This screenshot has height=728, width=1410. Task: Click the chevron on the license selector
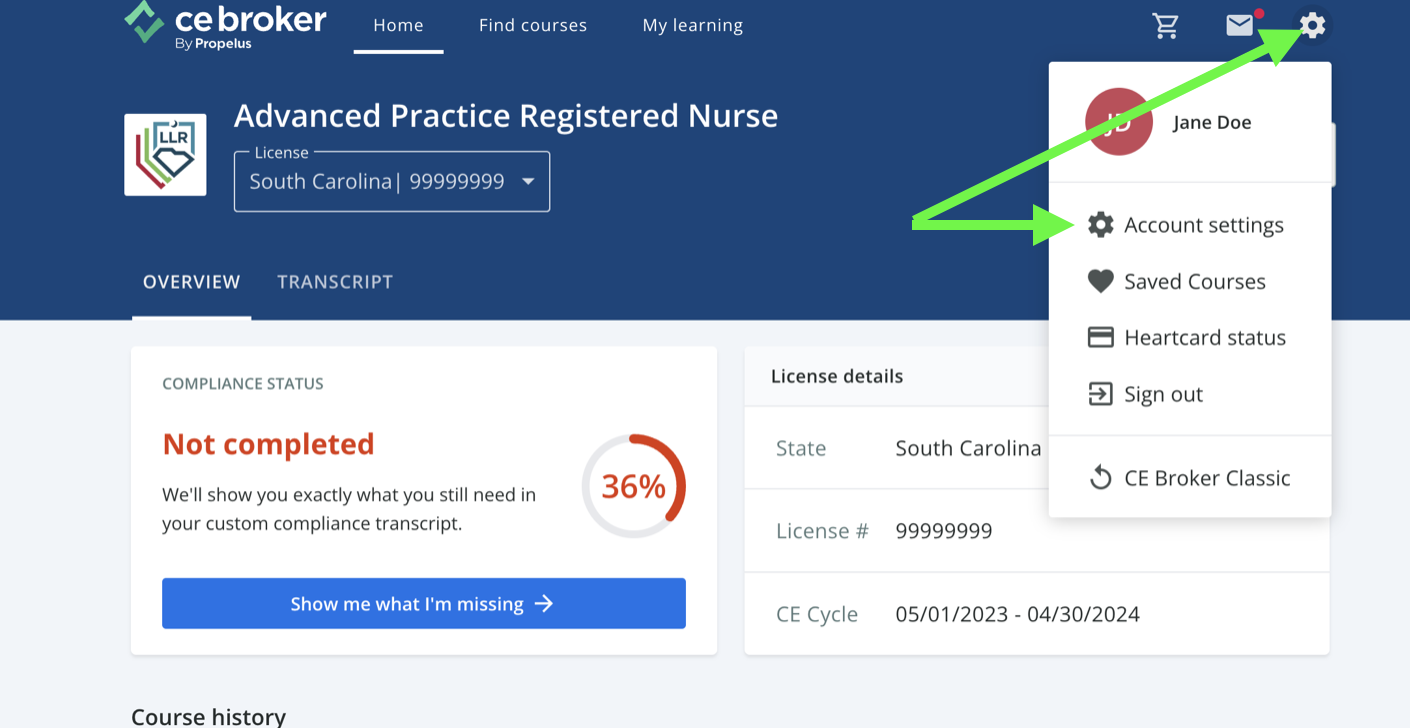point(530,181)
